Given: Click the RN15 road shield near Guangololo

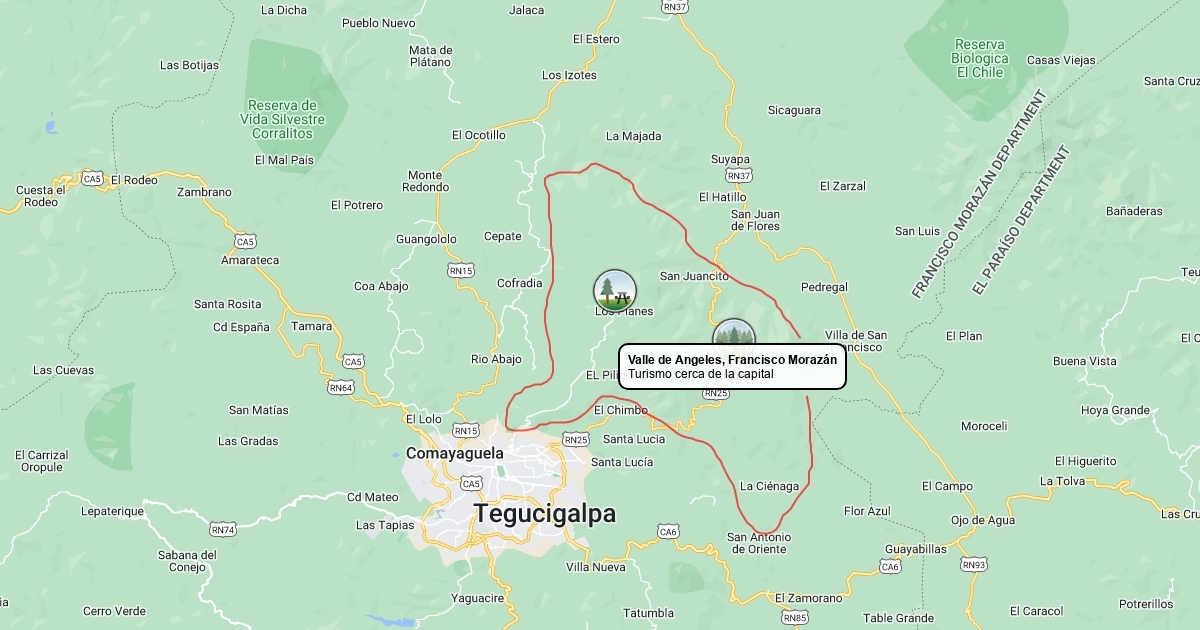Looking at the screenshot, I should [461, 271].
